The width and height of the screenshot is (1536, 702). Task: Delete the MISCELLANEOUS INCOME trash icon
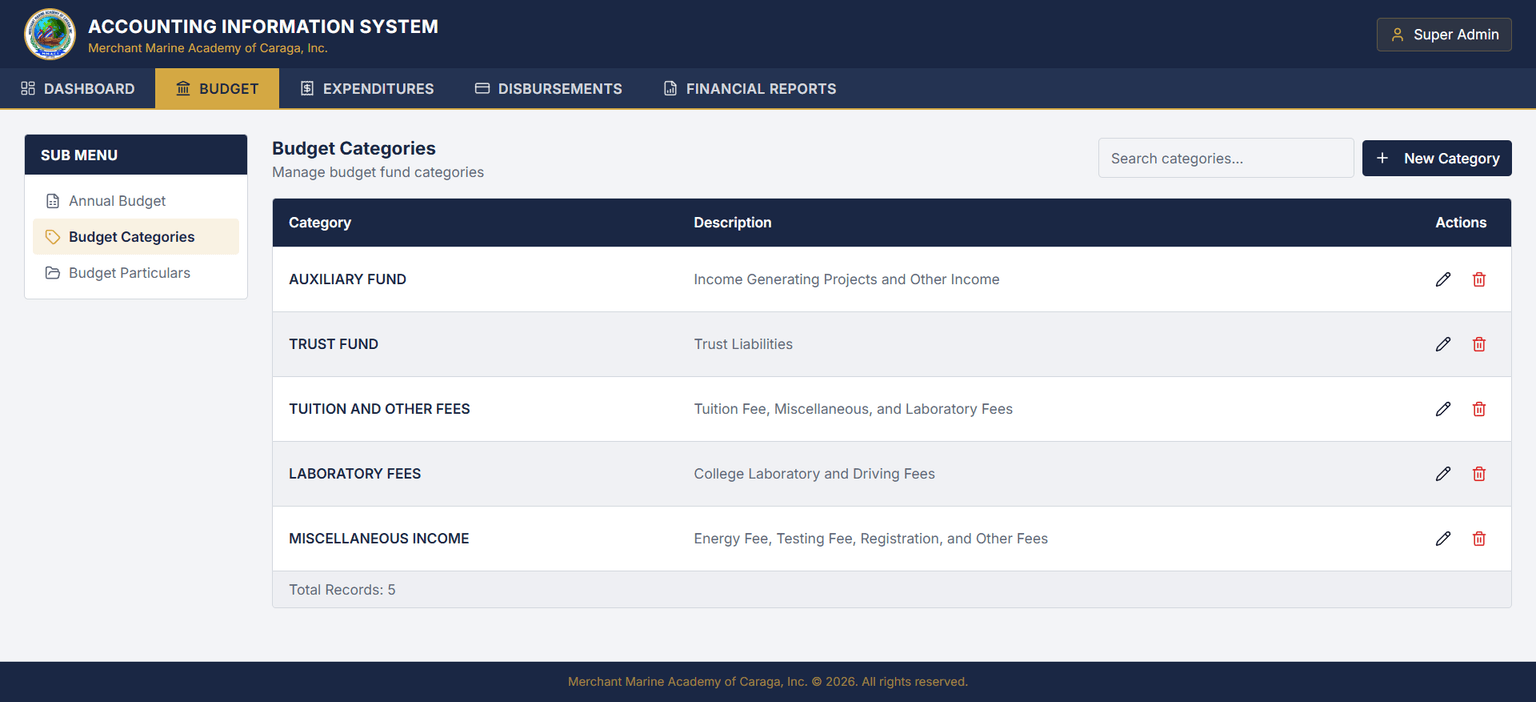pos(1479,538)
